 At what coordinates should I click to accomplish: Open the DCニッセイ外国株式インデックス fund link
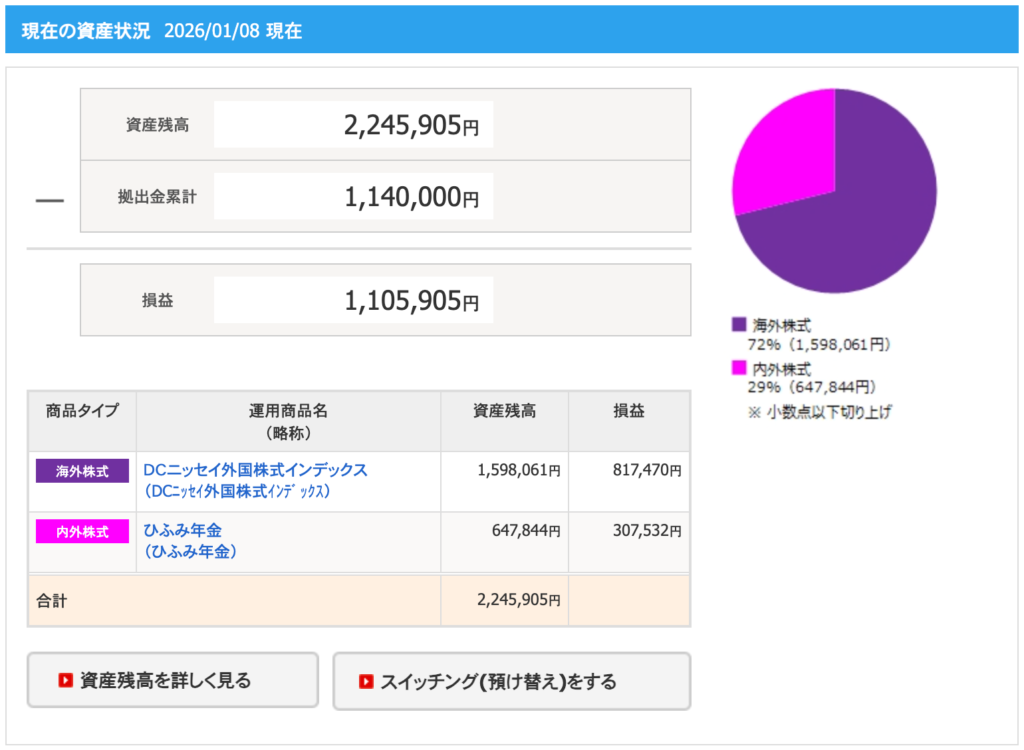(255, 470)
